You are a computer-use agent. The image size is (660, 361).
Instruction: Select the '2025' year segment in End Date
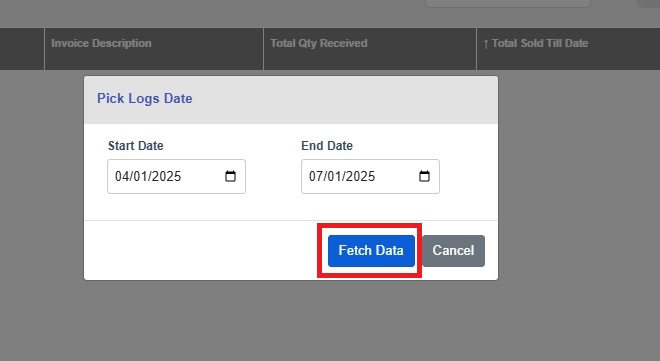[359, 176]
